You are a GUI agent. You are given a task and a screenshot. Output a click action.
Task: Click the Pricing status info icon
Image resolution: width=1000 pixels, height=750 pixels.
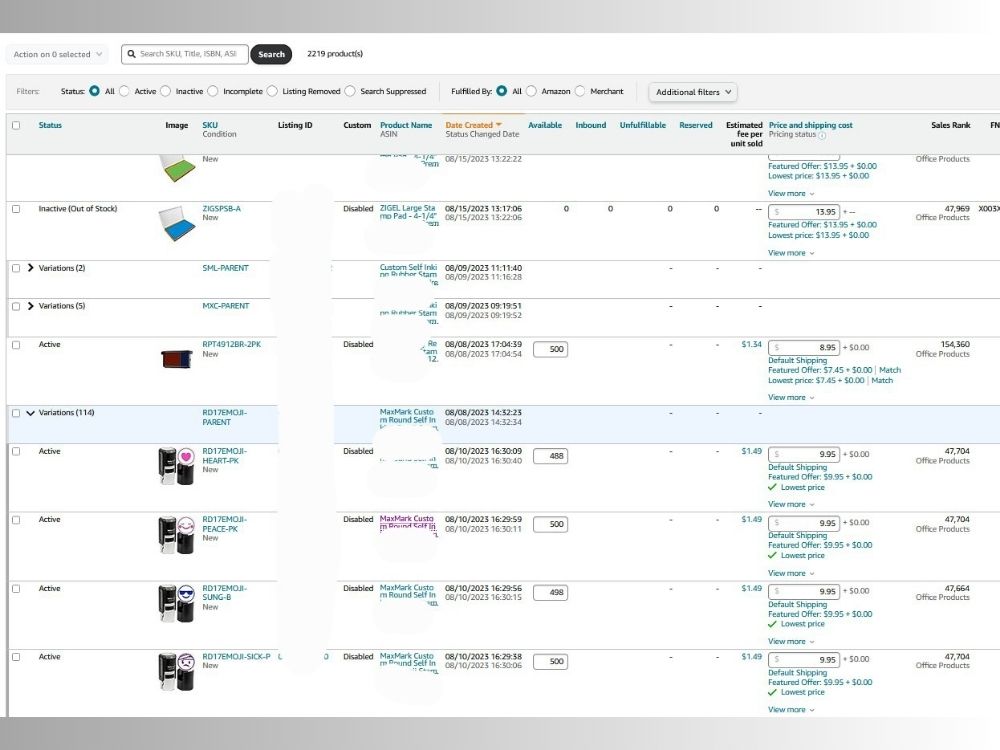point(822,135)
